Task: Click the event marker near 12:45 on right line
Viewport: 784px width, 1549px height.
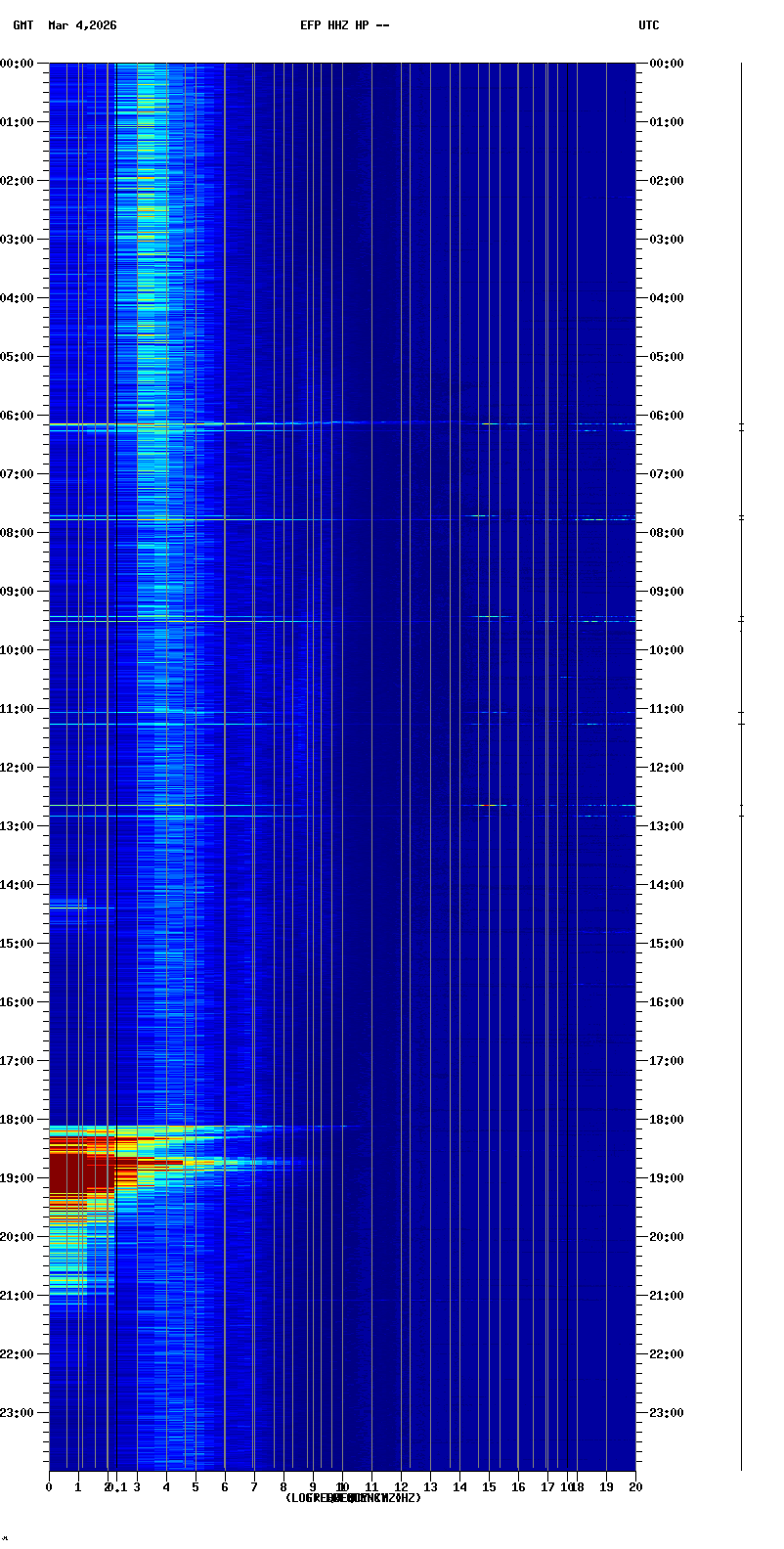Action: coord(741,810)
